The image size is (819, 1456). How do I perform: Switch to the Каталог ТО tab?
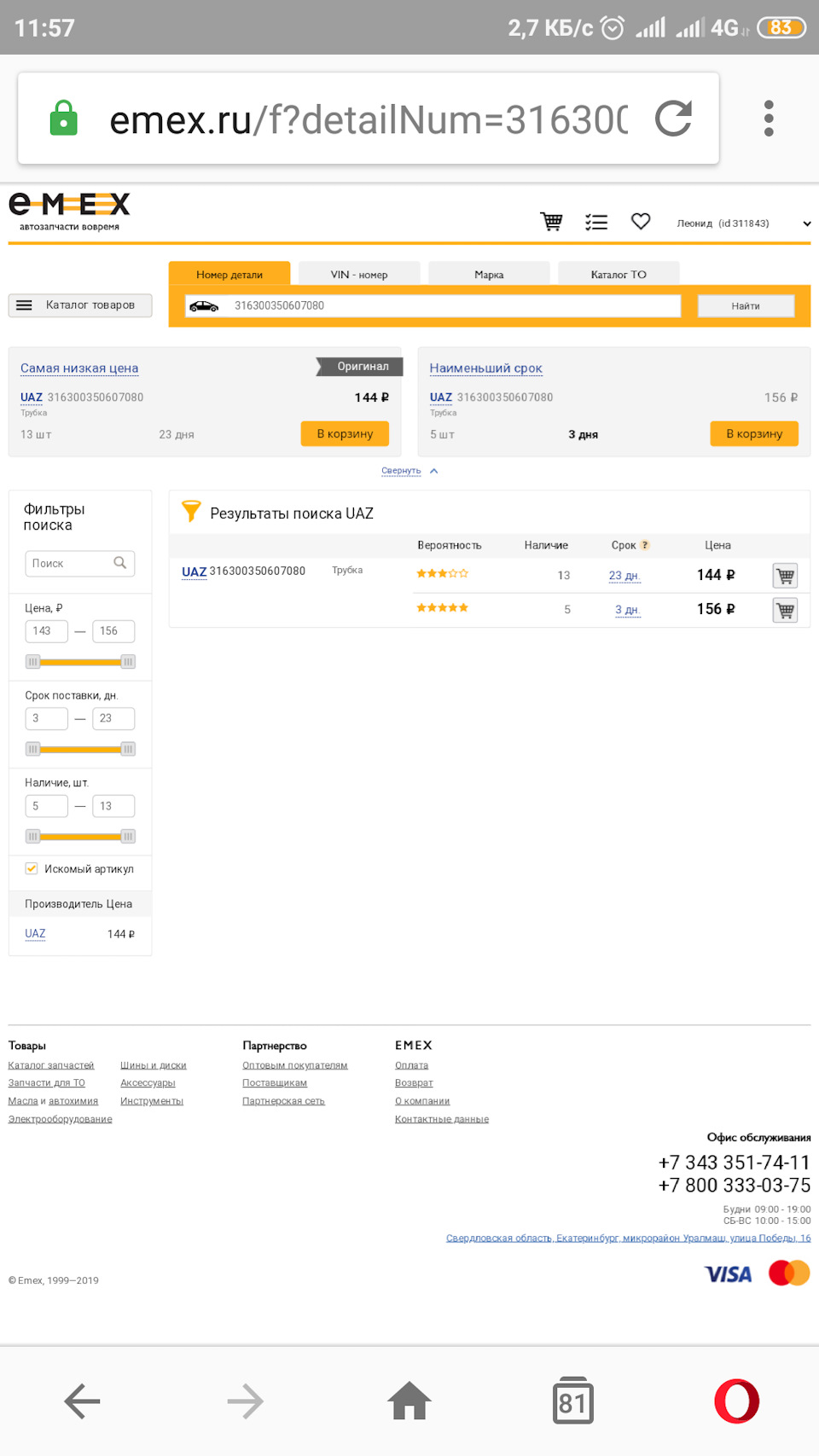click(x=619, y=275)
